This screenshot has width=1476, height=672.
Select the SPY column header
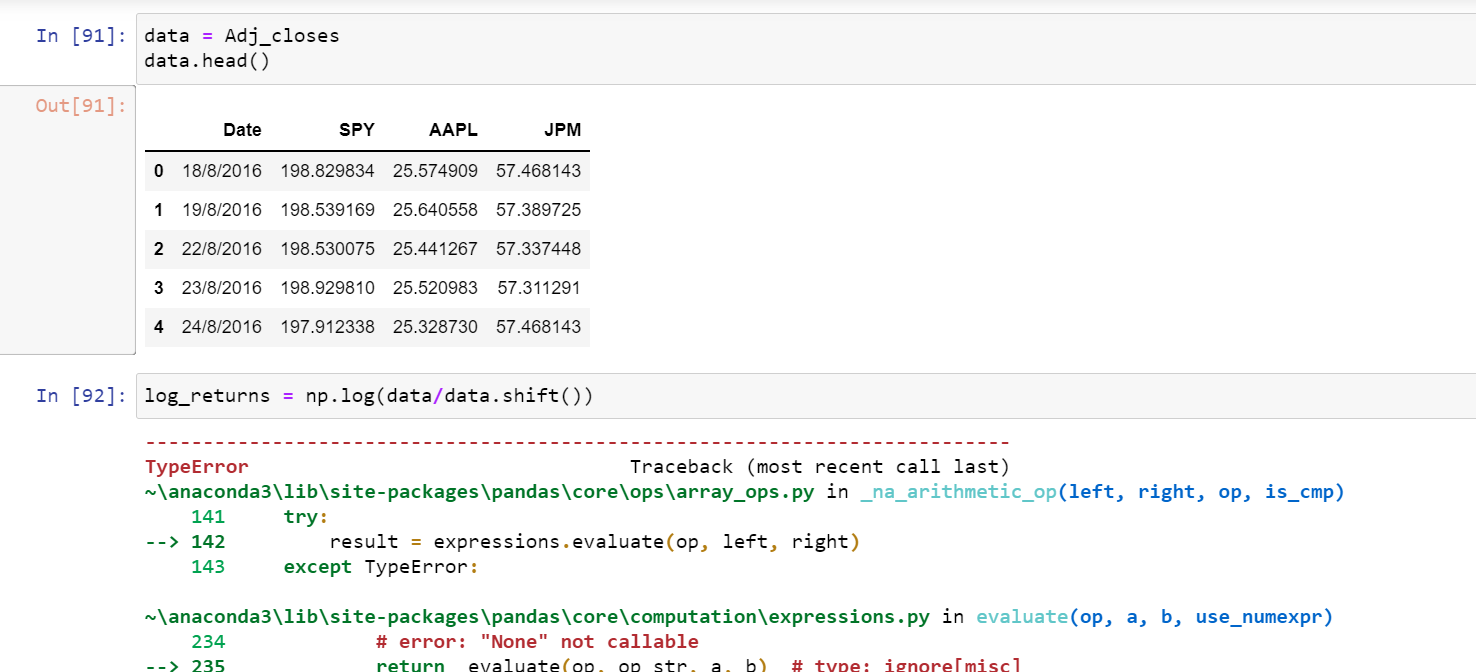[357, 130]
